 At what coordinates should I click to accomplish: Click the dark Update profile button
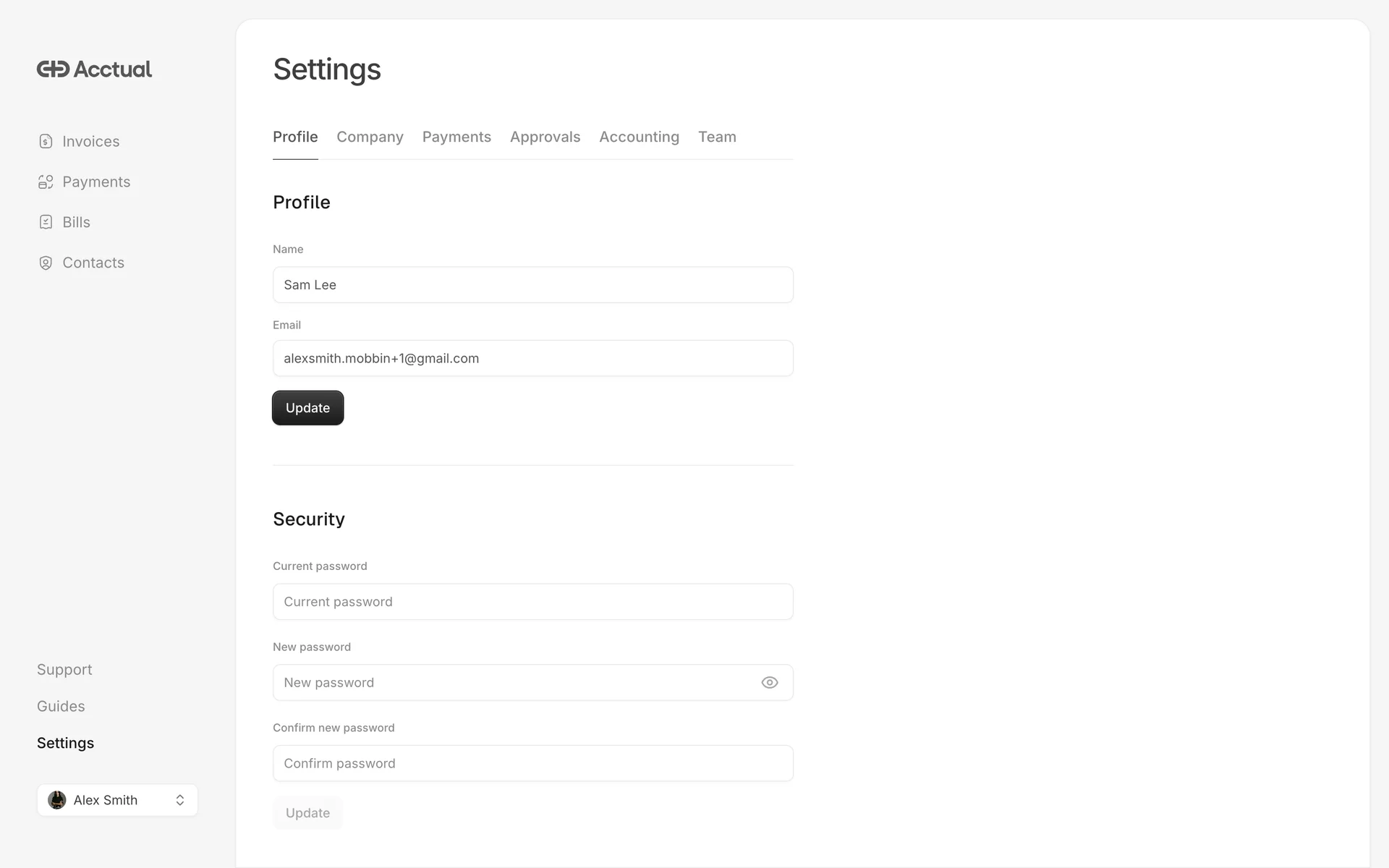coord(307,408)
